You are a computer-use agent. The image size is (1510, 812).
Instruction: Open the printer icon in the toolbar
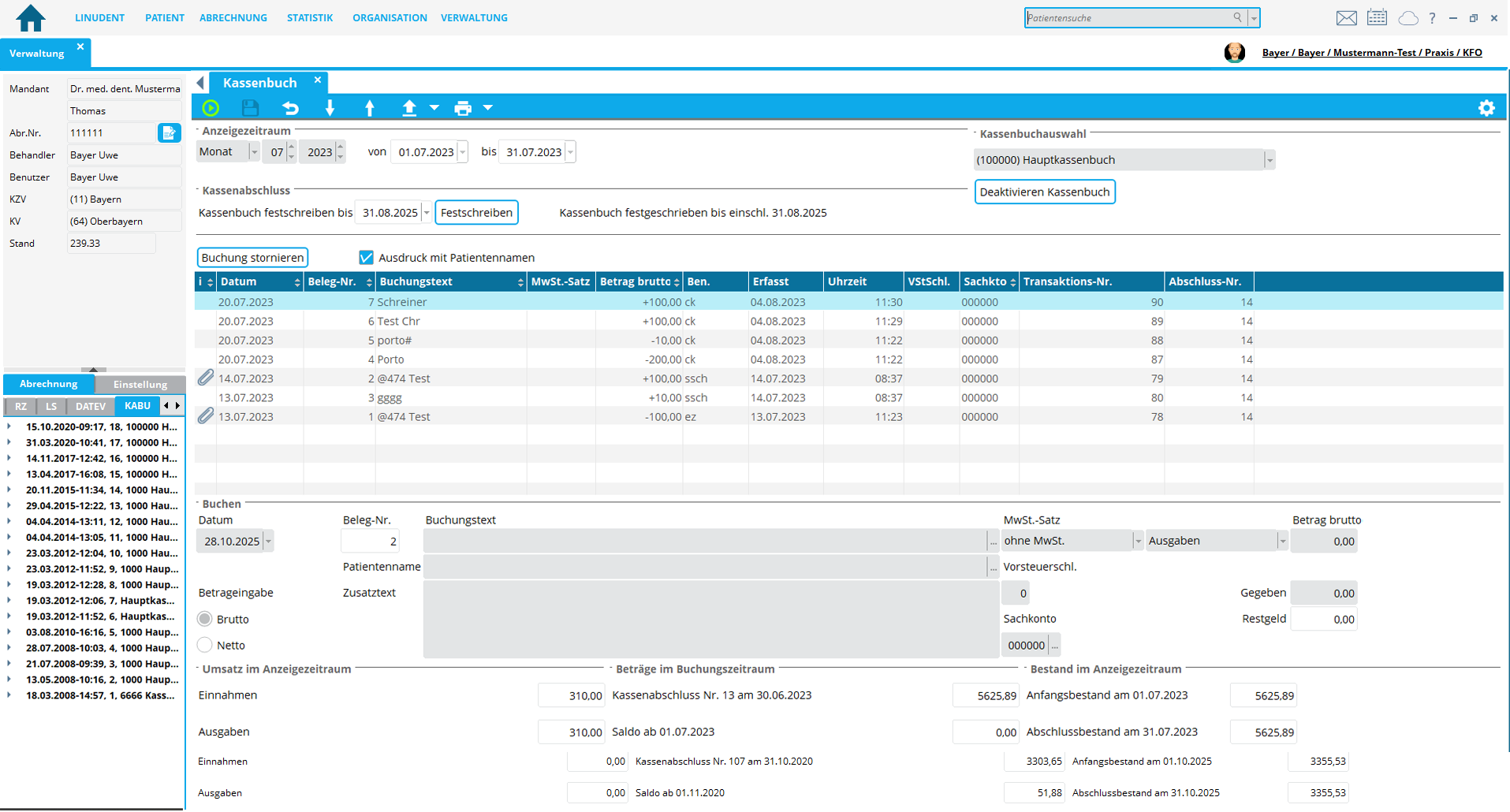click(463, 108)
